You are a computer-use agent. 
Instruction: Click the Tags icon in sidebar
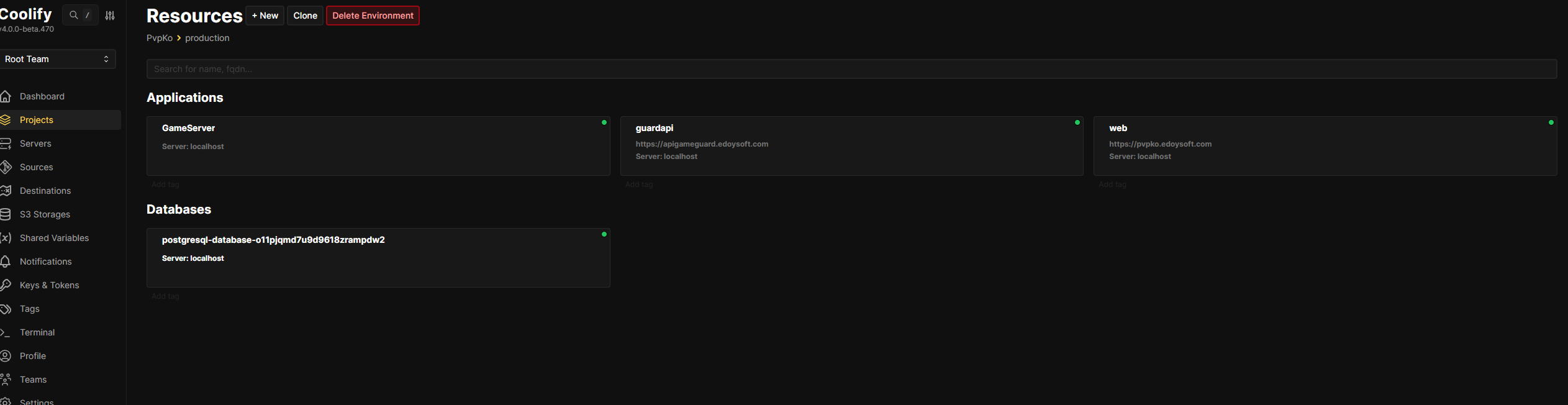click(6, 309)
